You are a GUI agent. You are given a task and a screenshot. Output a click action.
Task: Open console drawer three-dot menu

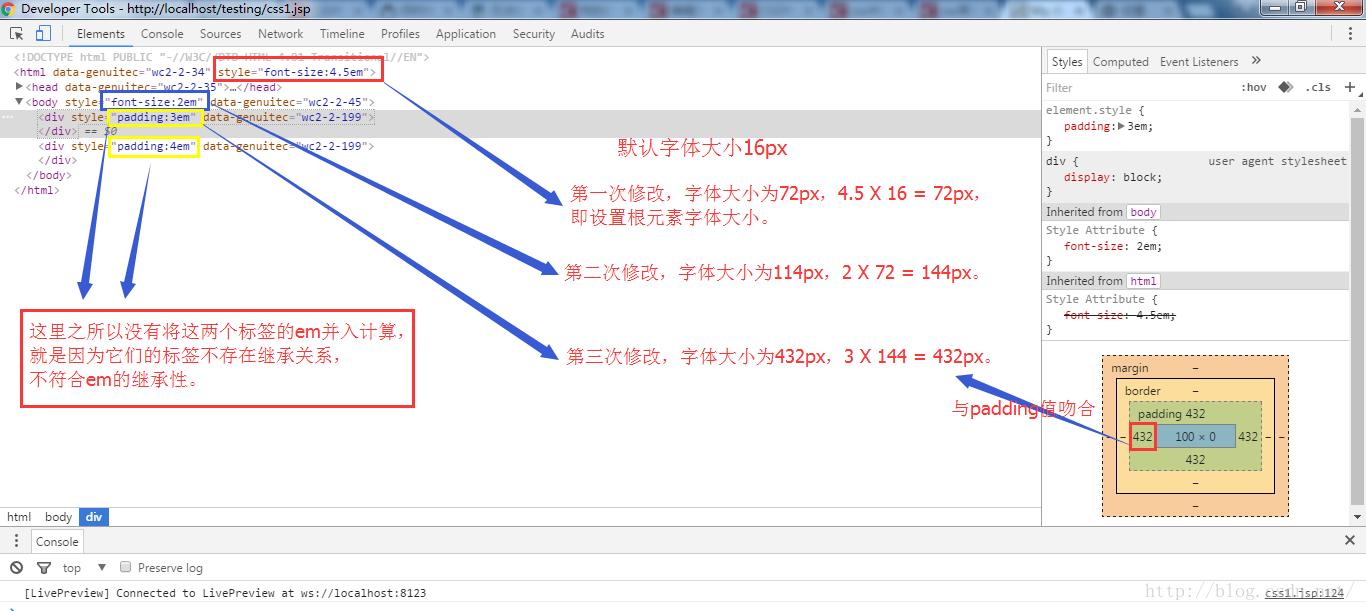(x=16, y=541)
